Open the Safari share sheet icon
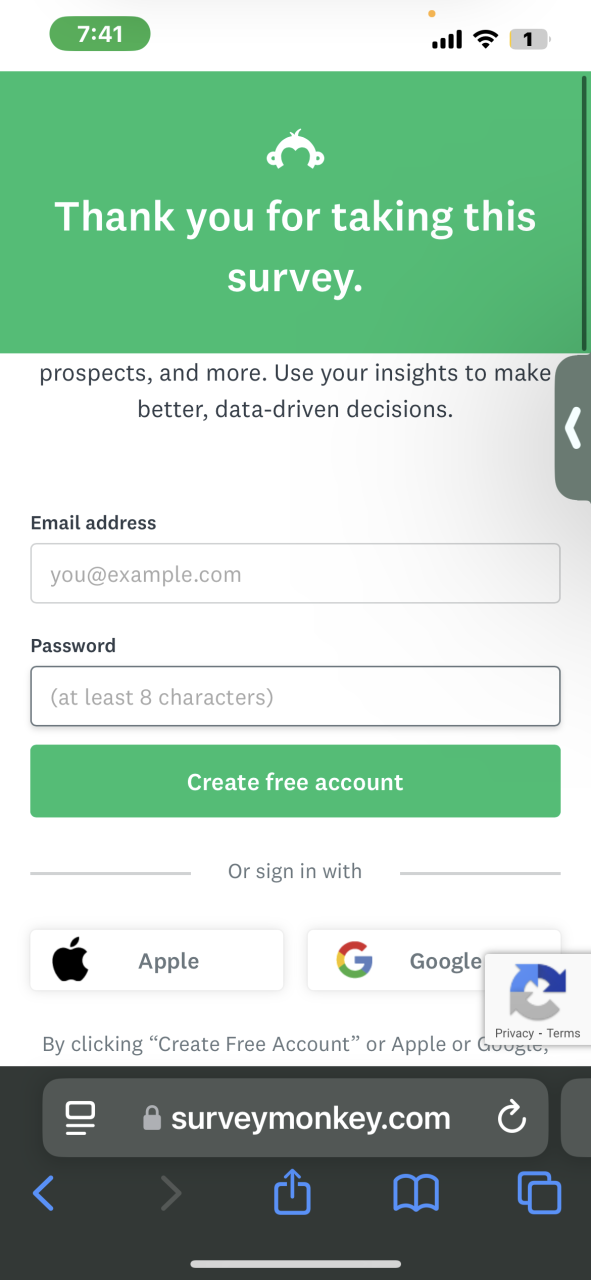Screen dimensions: 591x1280 coord(292,1192)
